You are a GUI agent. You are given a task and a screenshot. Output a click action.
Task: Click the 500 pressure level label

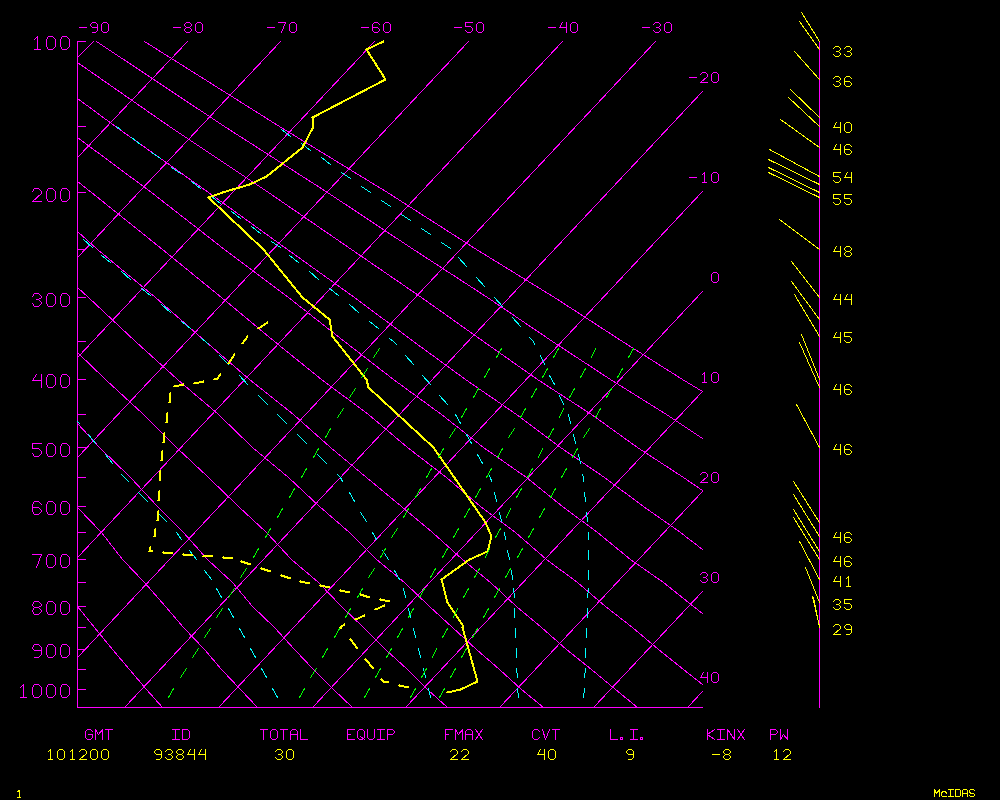pos(50,450)
